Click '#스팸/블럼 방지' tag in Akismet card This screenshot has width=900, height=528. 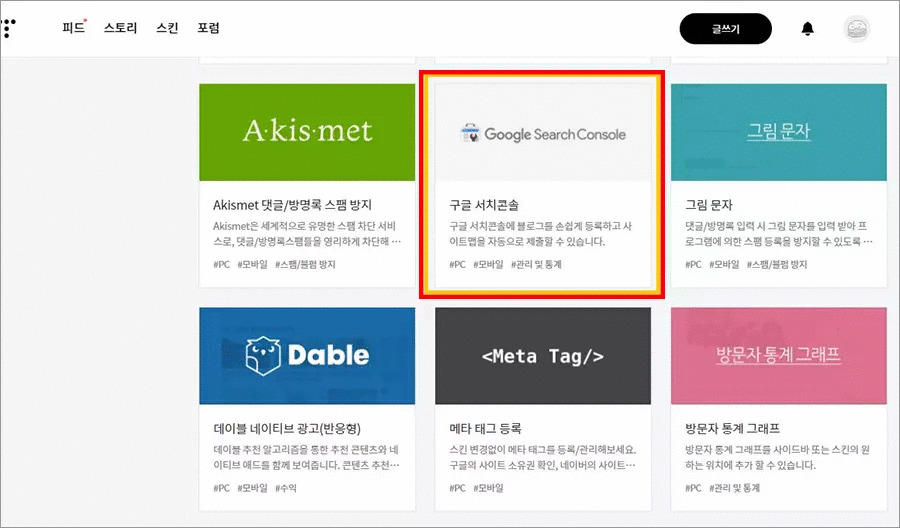pyautogui.click(x=305, y=265)
